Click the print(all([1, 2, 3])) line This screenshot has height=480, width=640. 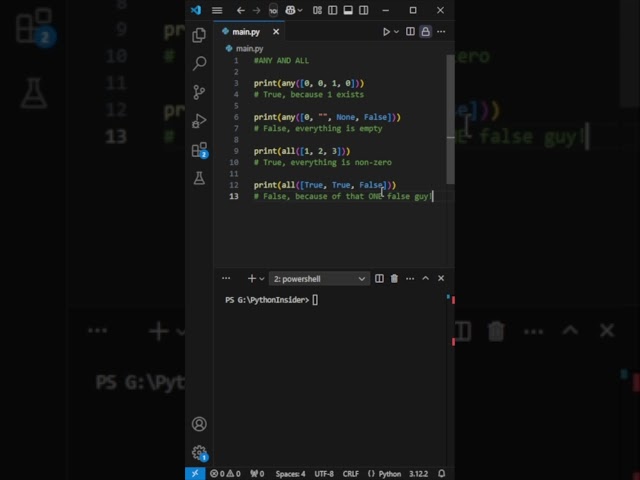302,151
